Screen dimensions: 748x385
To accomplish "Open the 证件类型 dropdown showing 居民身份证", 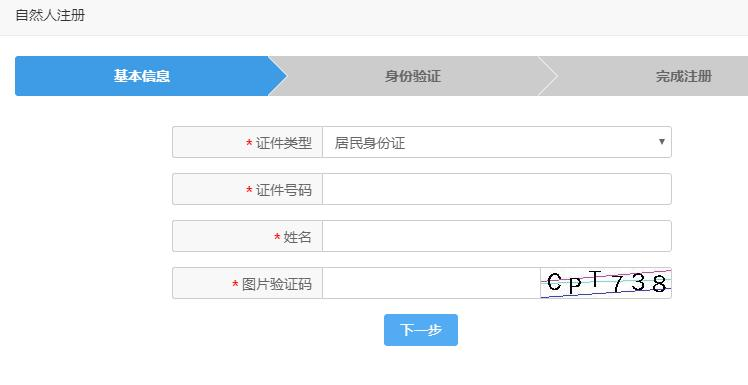I will point(497,142).
